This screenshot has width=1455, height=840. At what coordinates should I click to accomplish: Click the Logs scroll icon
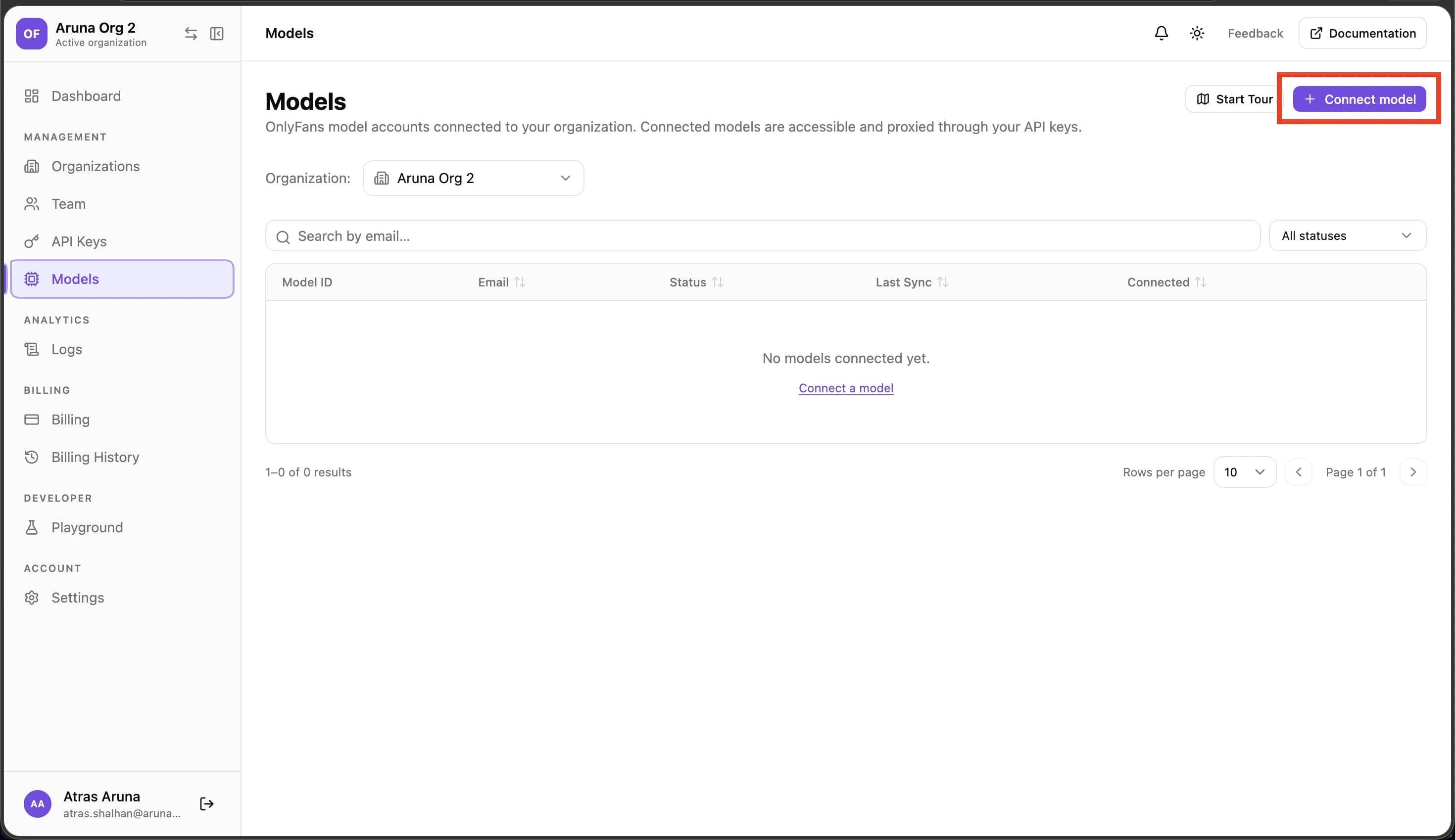point(32,349)
